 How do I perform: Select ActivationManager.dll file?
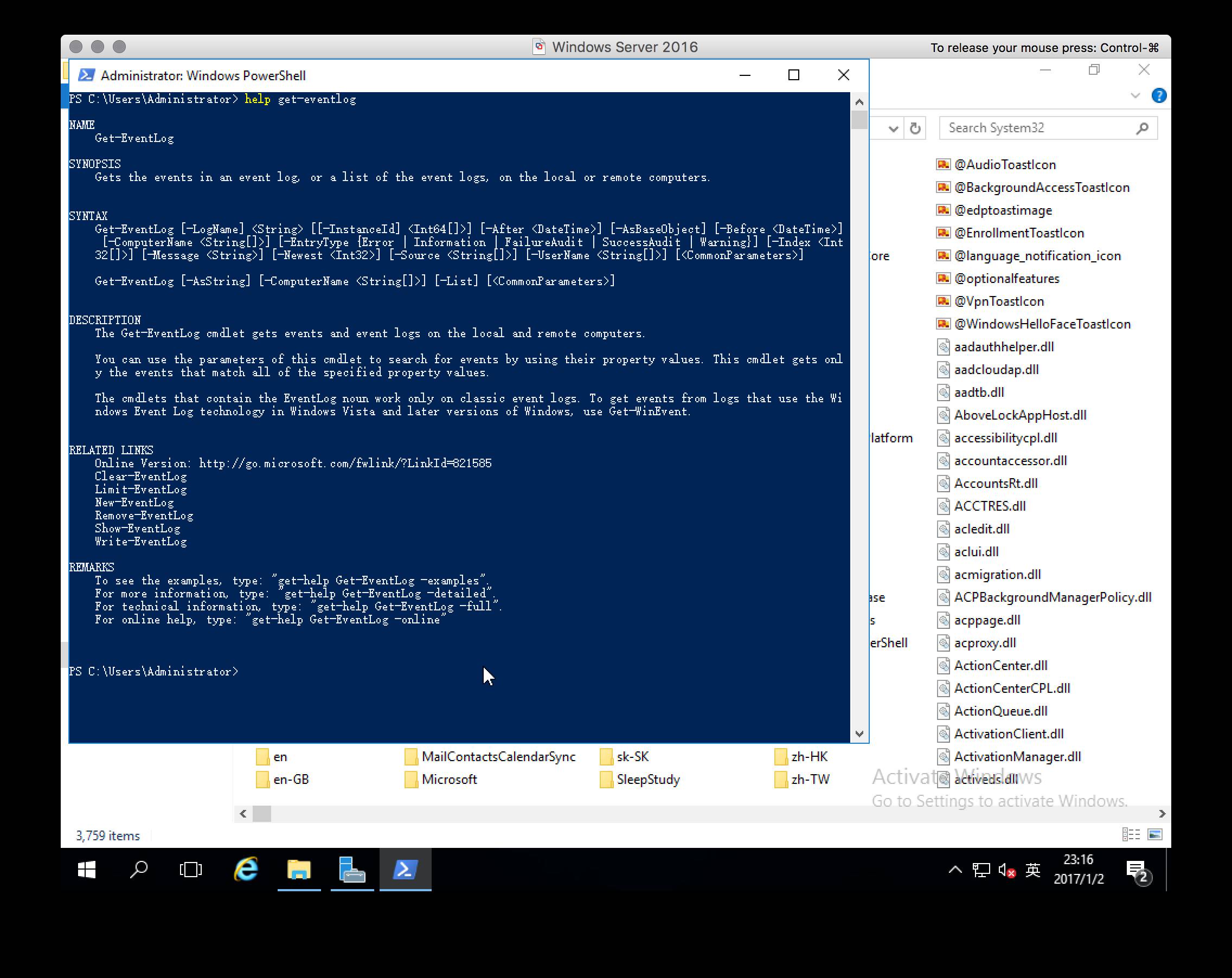tap(1009, 757)
